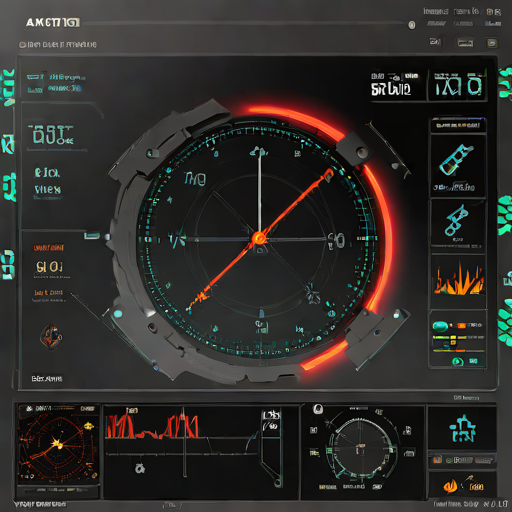Click the leftmost small icon in the top right toolbar
Image resolution: width=512 pixels, height=512 pixels.
435,42
